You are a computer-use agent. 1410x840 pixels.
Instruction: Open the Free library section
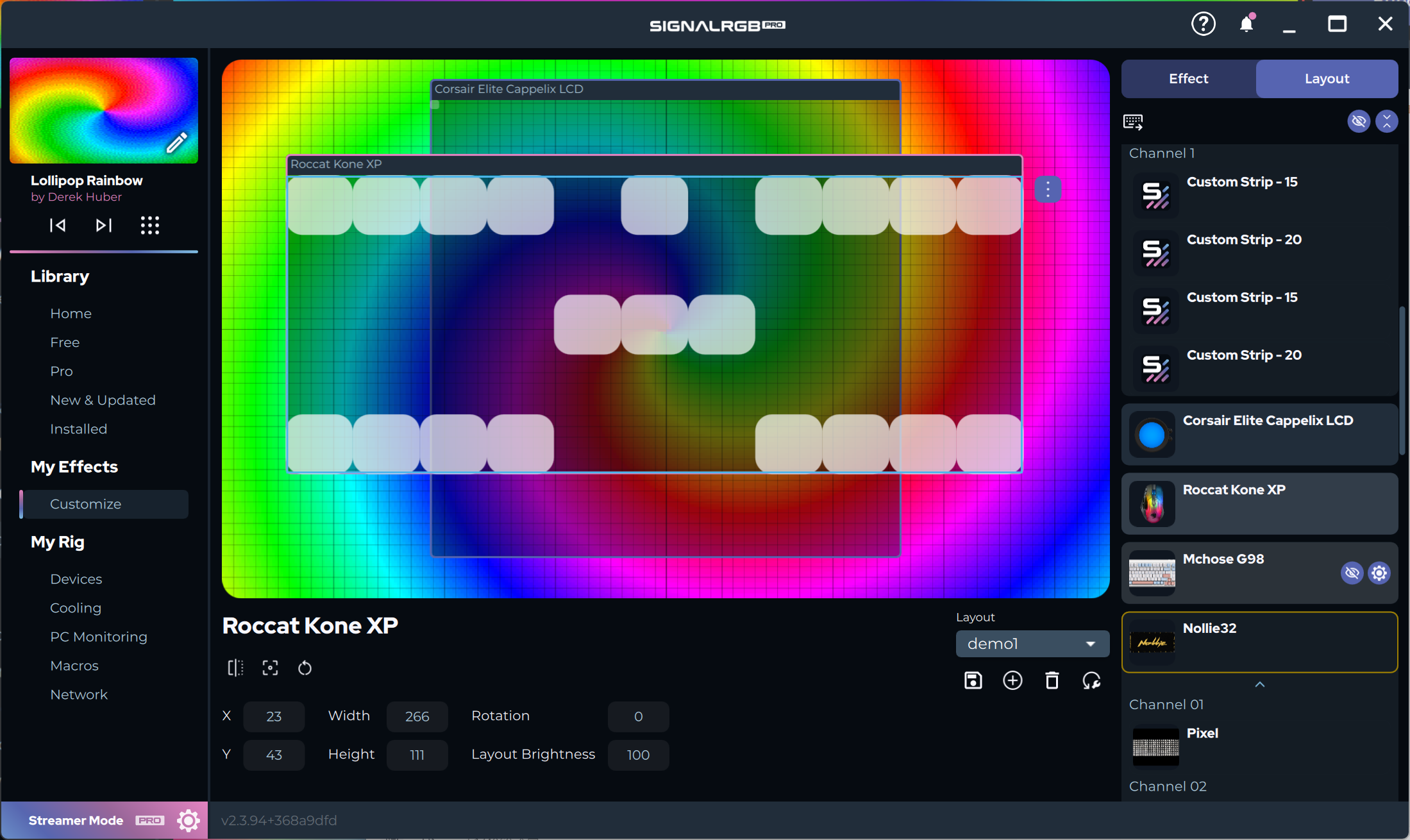click(65, 342)
